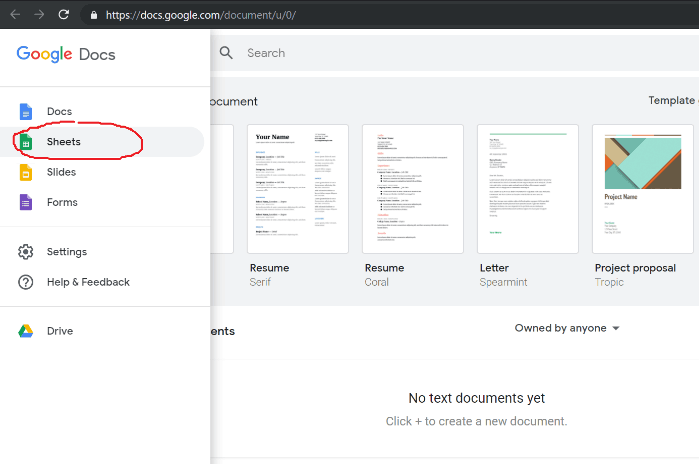699x464 pixels.
Task: Open the Resume Coral template thumbnail
Action: pos(413,189)
